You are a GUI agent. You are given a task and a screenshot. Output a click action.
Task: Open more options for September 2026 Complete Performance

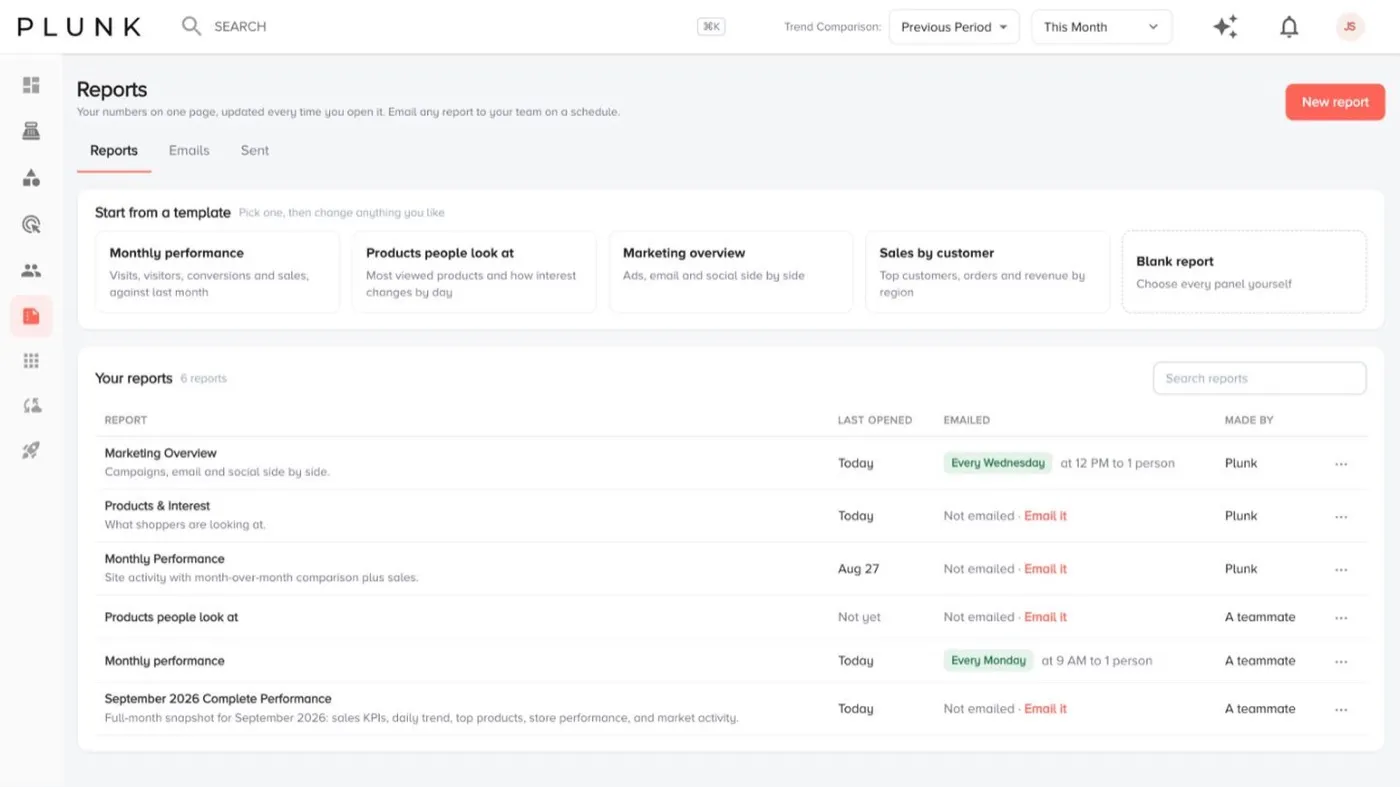pos(1341,709)
